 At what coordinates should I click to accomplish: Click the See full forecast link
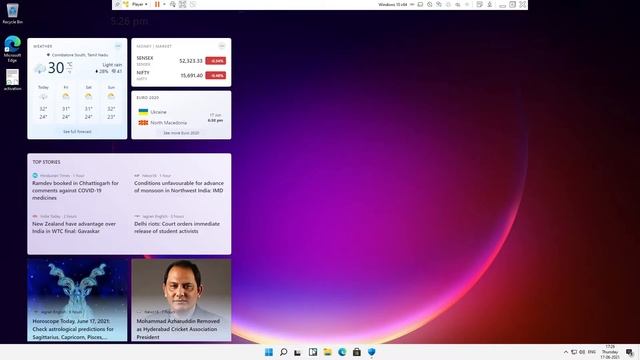77,131
